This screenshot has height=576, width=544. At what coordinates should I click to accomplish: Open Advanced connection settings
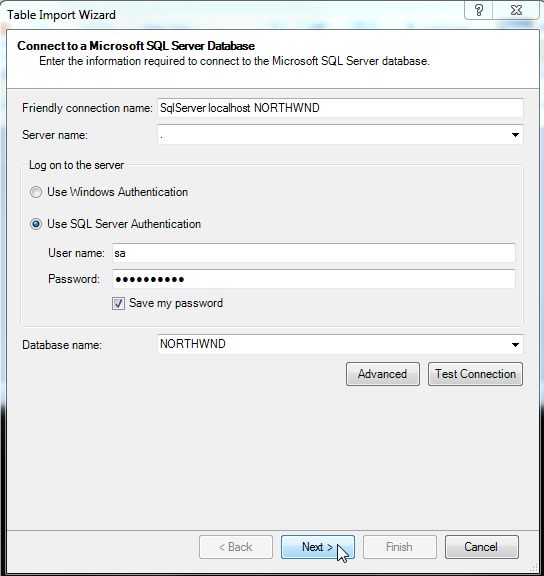[x=383, y=374]
